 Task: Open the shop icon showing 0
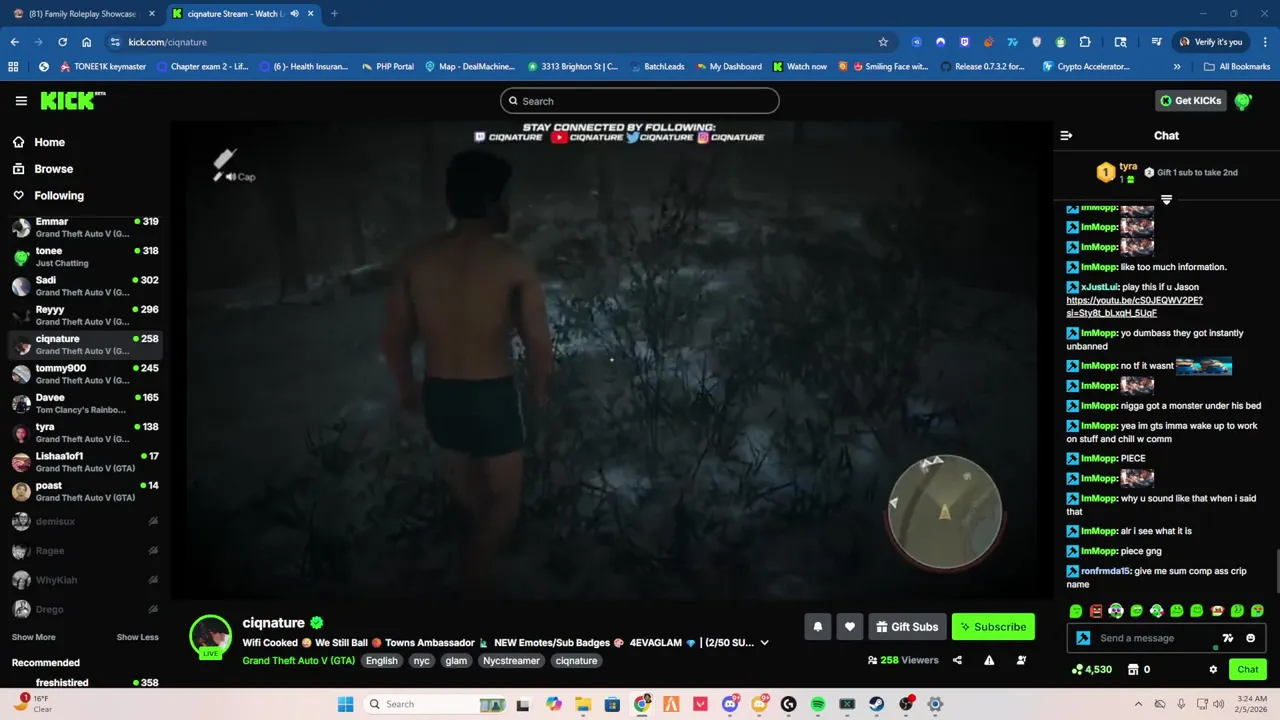[1139, 670]
